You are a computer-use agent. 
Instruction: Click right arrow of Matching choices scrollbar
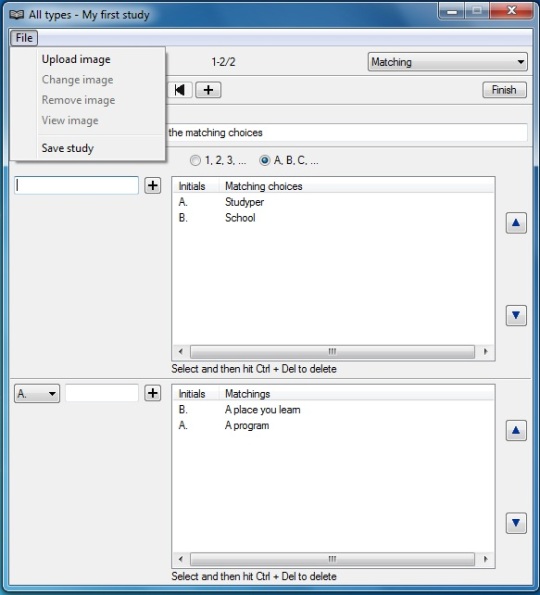tap(485, 351)
